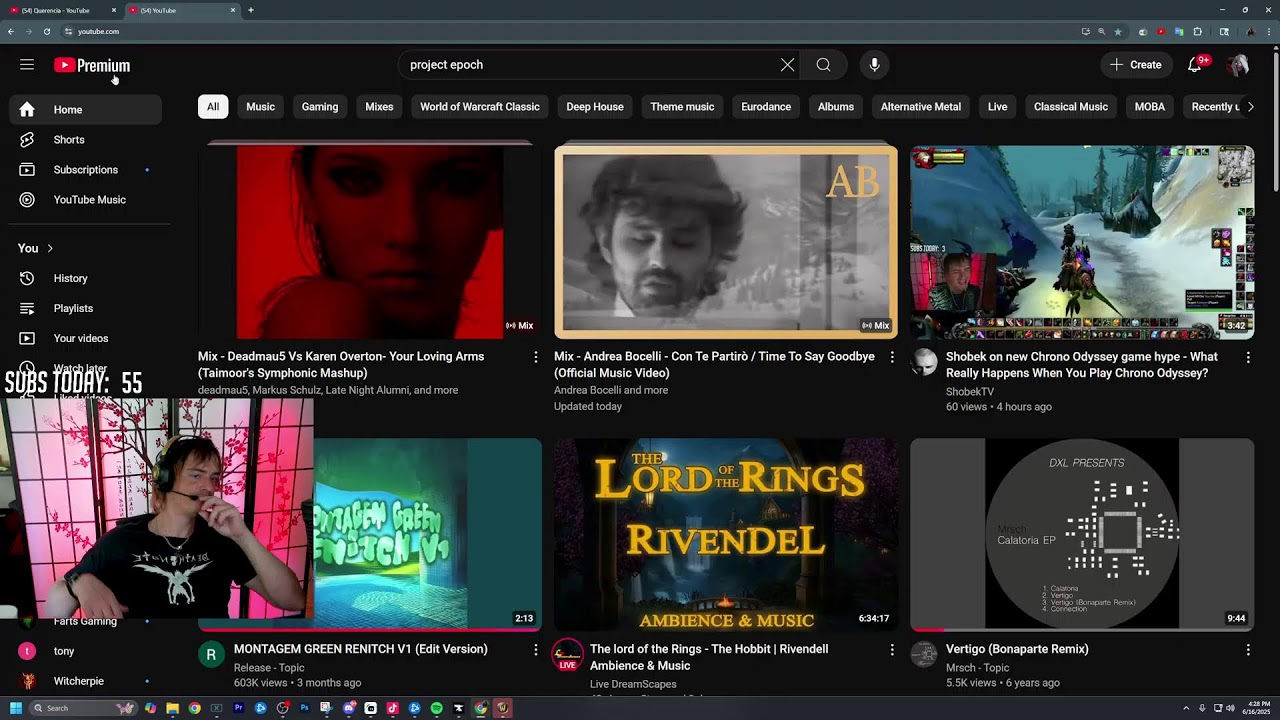Switch to the Querencia YouTube tab
The height and width of the screenshot is (720, 1280).
[56, 10]
